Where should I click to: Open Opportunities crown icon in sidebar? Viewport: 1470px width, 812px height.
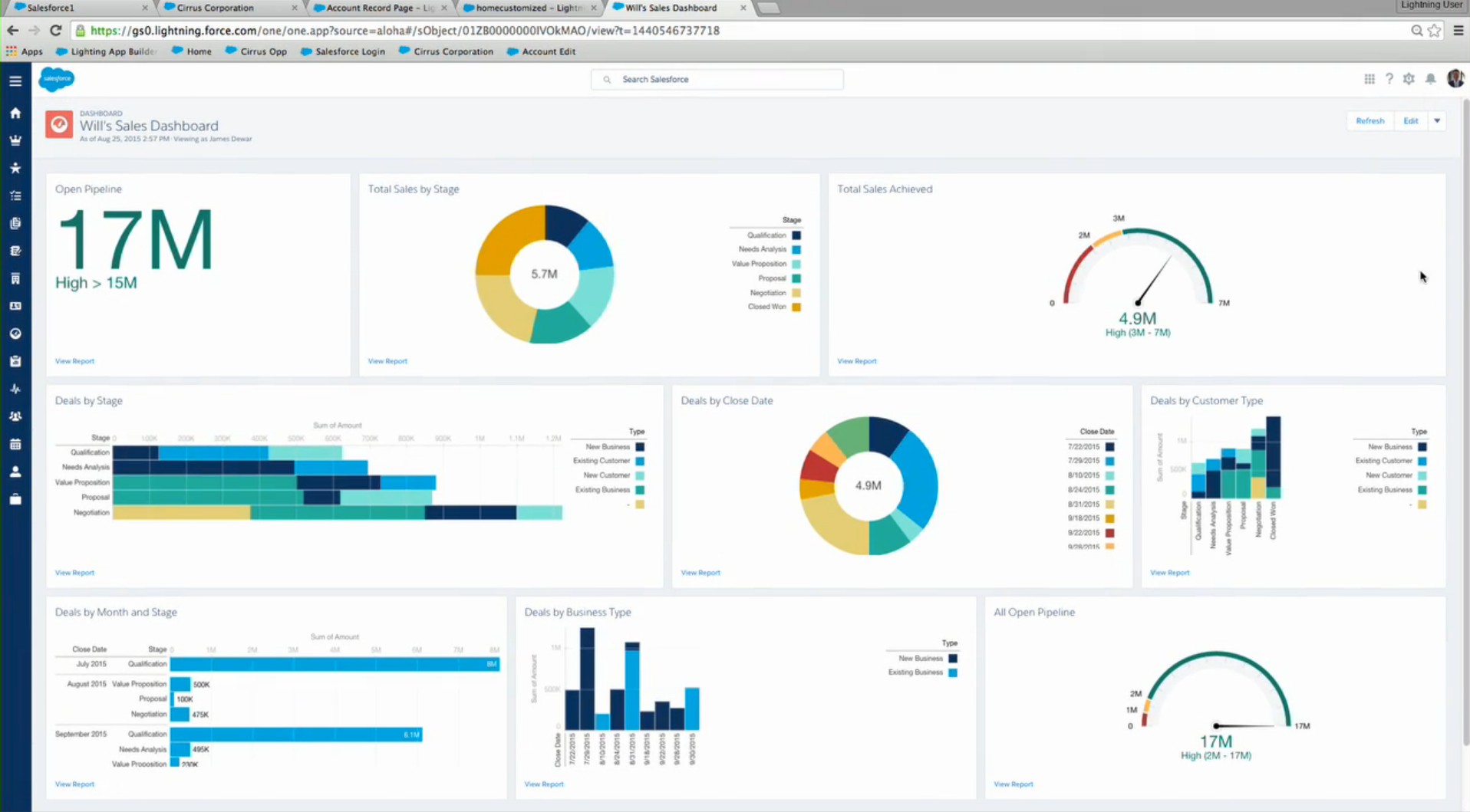(15, 140)
